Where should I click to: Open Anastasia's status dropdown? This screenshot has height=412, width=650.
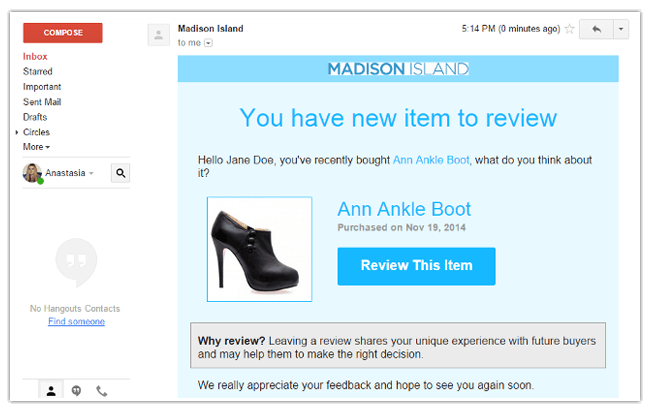pos(91,173)
